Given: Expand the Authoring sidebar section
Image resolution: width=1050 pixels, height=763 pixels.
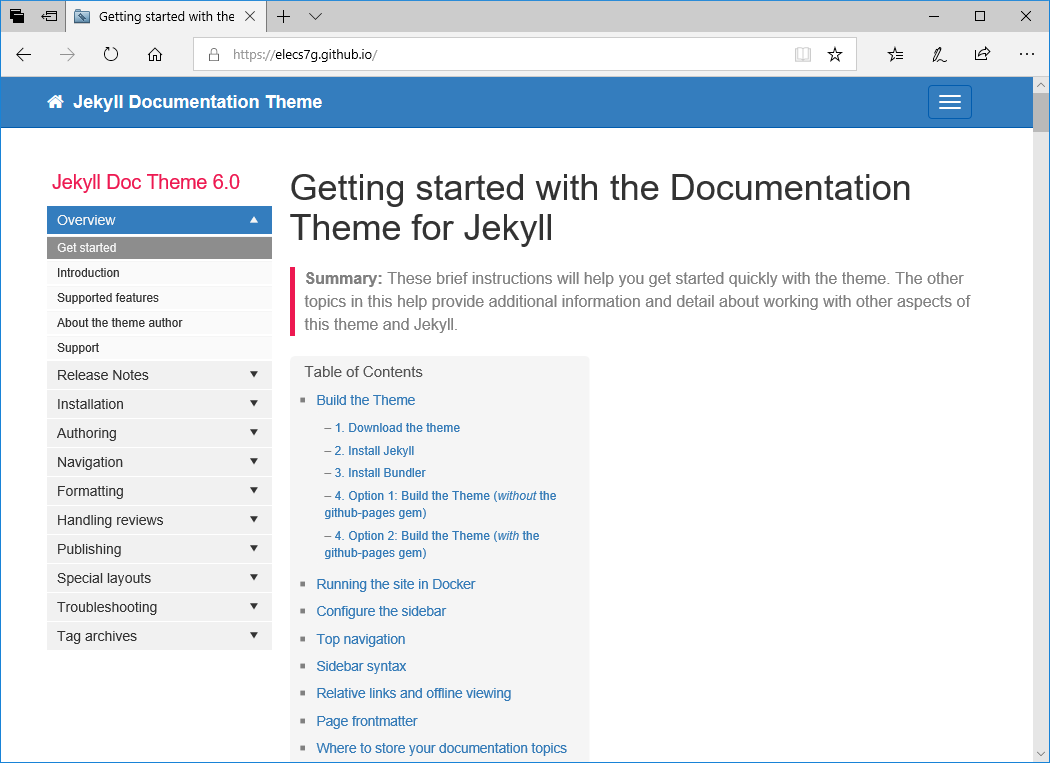Looking at the screenshot, I should [x=159, y=433].
